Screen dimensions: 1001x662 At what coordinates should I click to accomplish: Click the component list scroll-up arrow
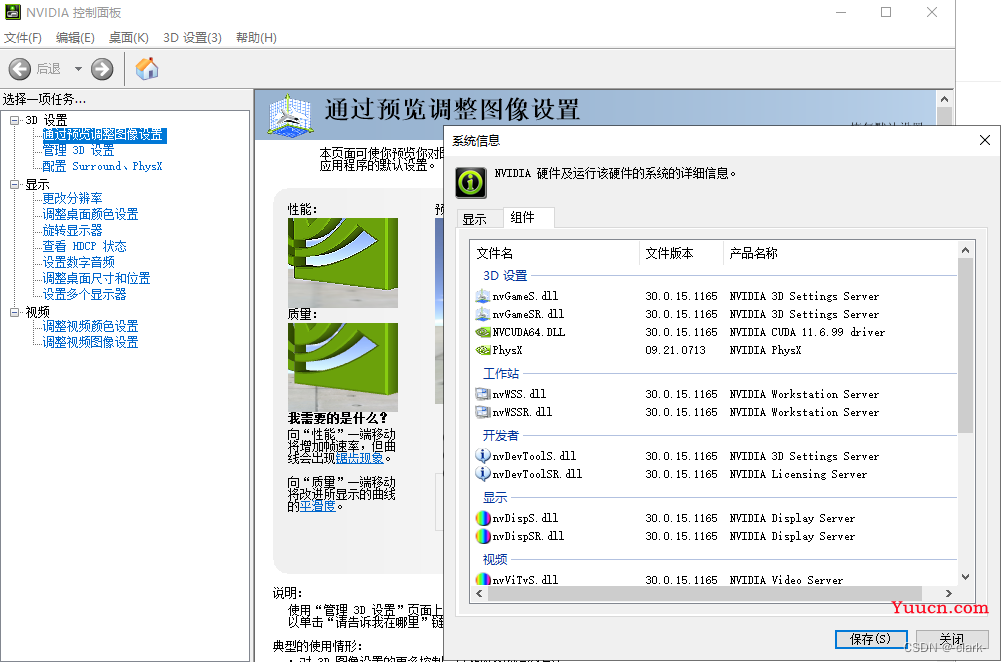[x=965, y=250]
